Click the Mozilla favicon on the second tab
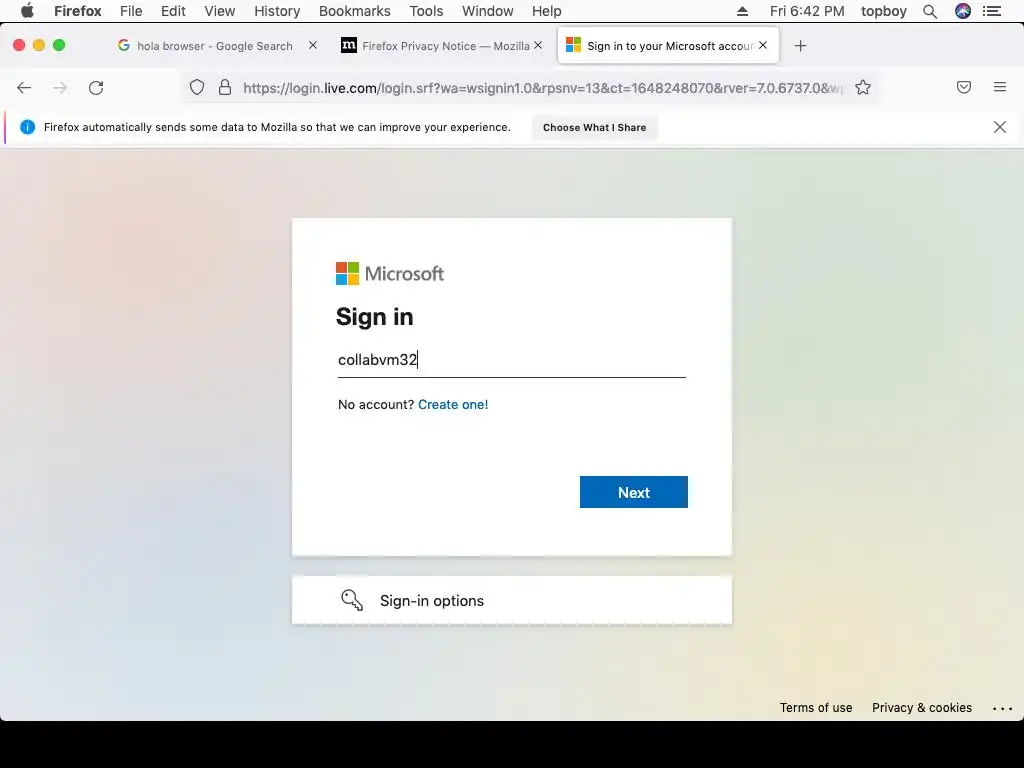 pos(349,45)
